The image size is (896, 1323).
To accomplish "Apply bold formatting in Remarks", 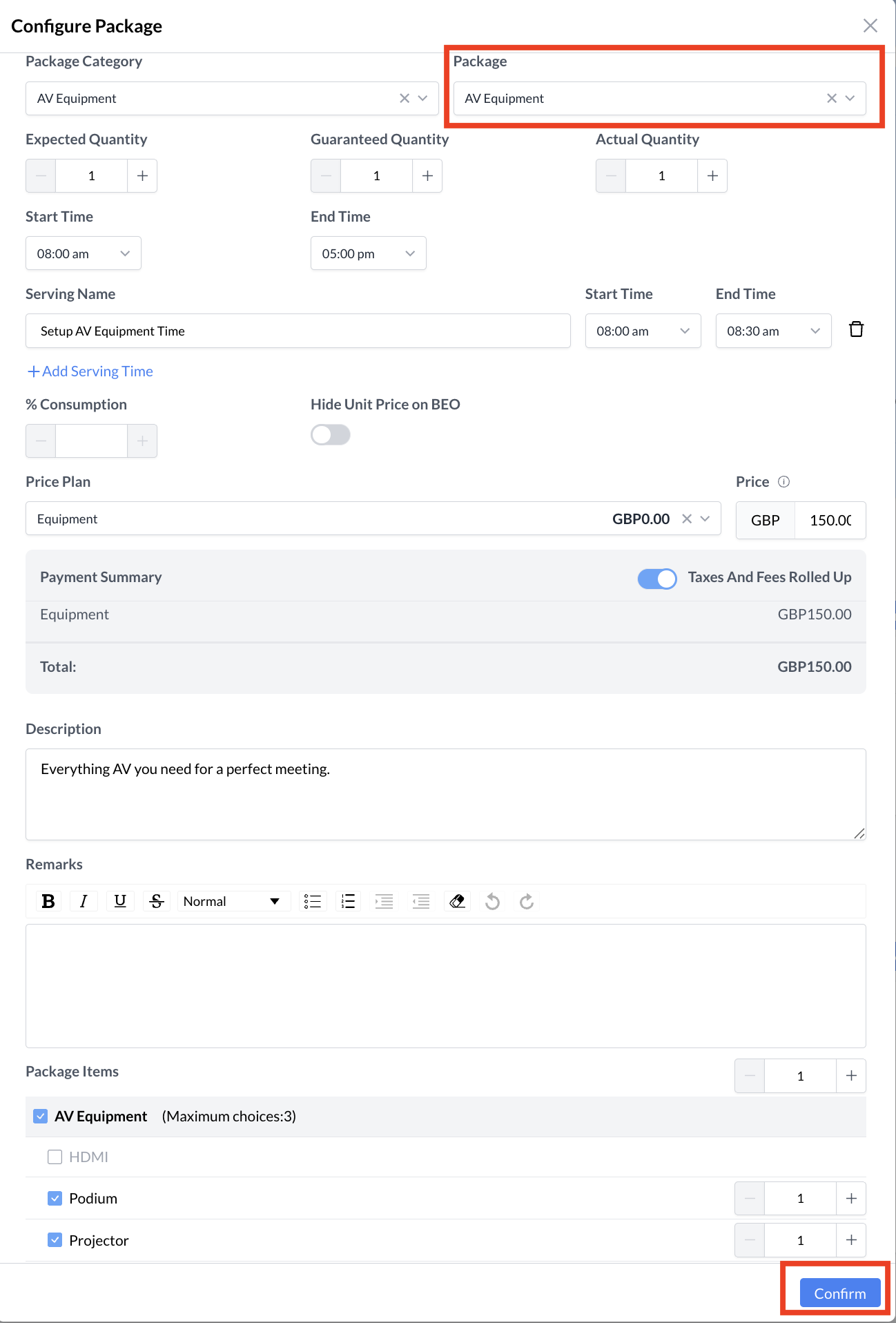I will tap(48, 901).
